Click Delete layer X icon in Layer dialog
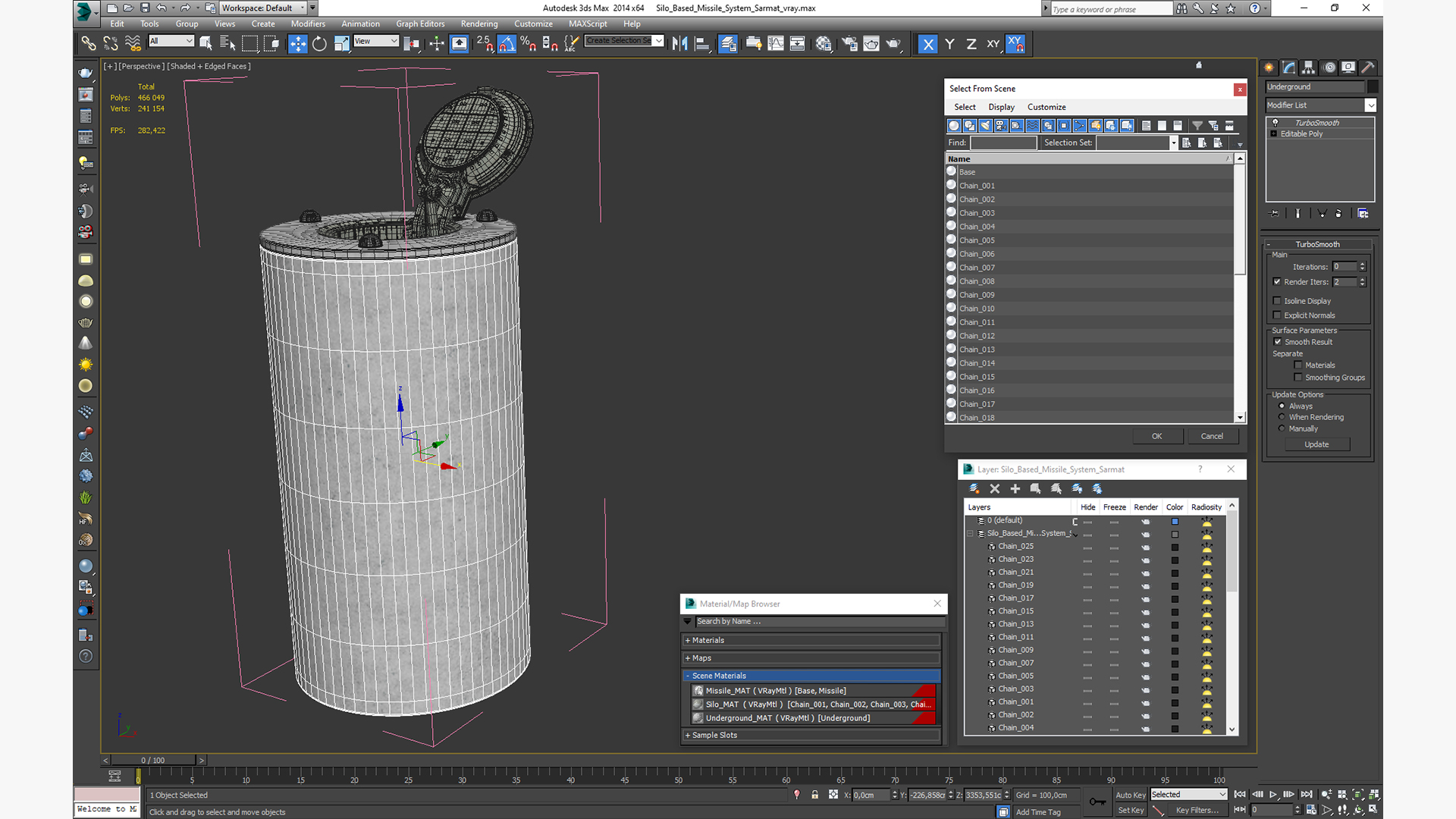This screenshot has height=819, width=1456. point(995,489)
